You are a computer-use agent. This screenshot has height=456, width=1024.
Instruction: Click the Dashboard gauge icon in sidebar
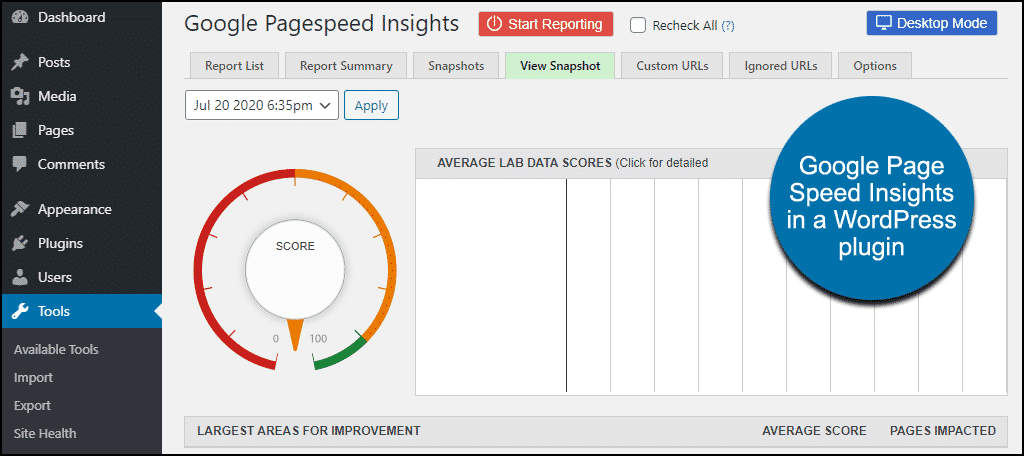click(19, 17)
